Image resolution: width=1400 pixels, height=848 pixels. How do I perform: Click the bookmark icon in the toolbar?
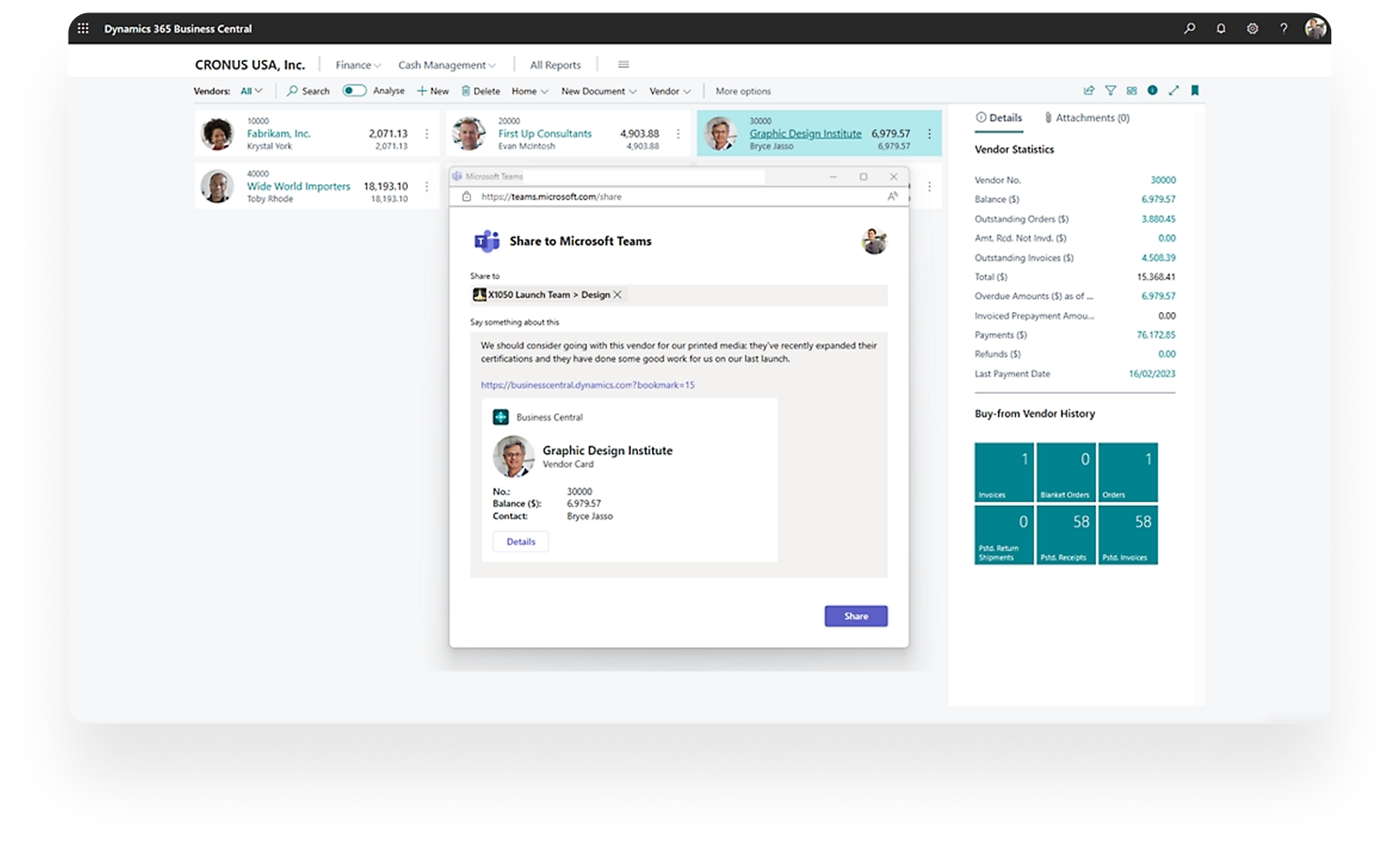[1195, 91]
